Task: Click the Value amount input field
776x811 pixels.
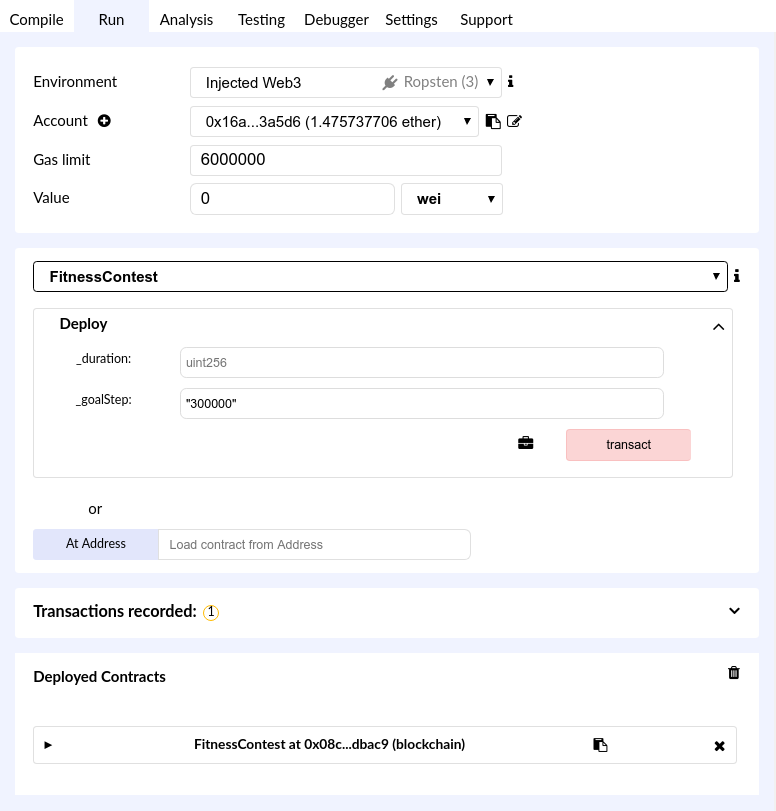Action: (x=292, y=199)
